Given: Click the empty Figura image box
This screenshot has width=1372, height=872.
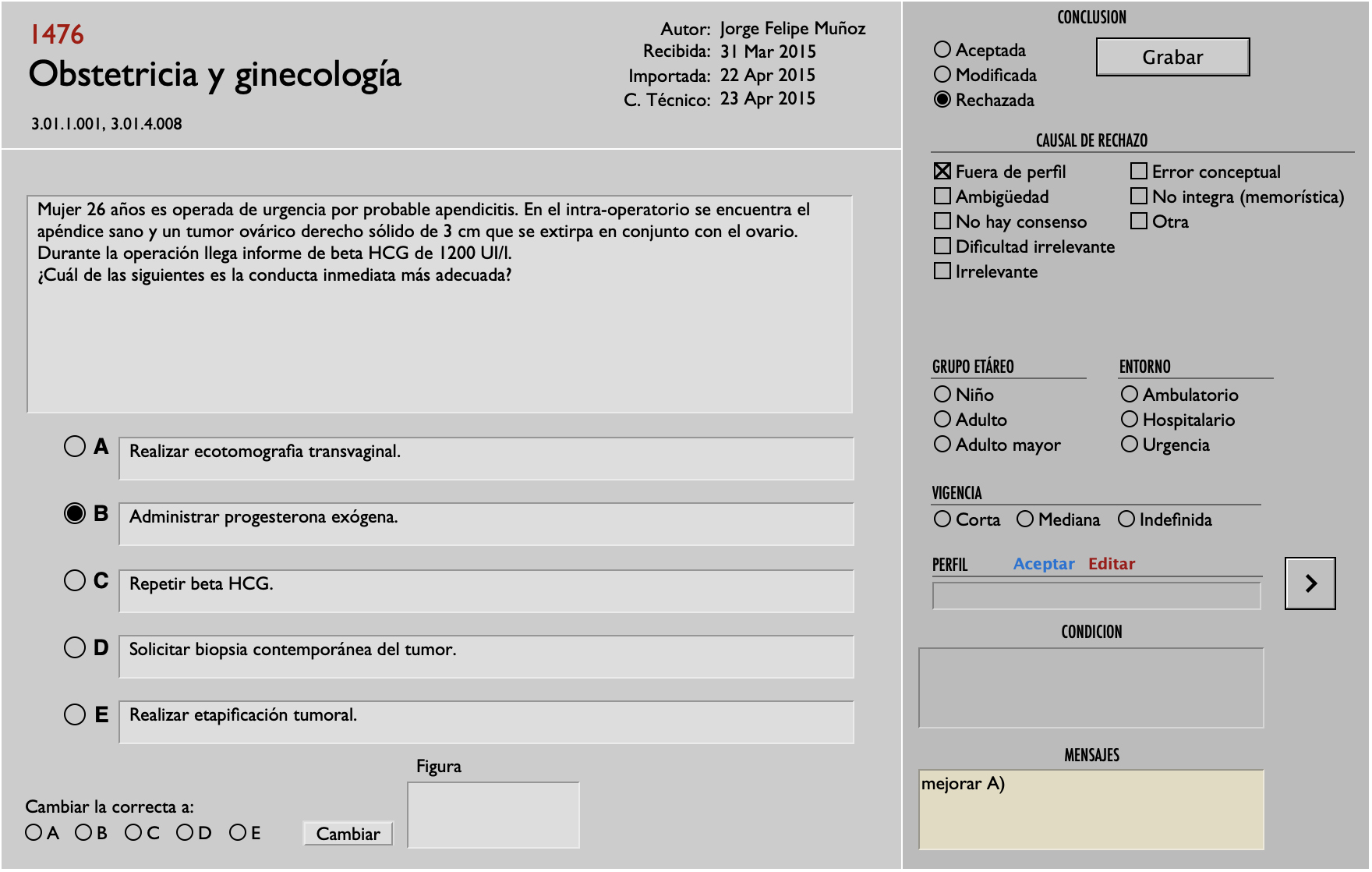Looking at the screenshot, I should 493,815.
